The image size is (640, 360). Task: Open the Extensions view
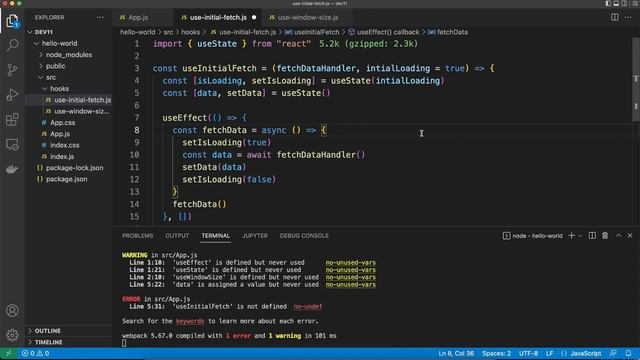[x=12, y=120]
